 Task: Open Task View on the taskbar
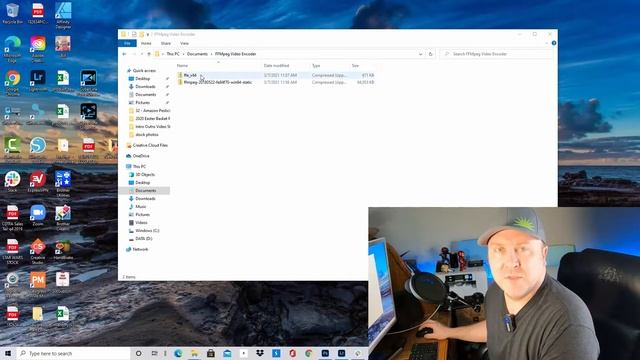click(x=154, y=353)
